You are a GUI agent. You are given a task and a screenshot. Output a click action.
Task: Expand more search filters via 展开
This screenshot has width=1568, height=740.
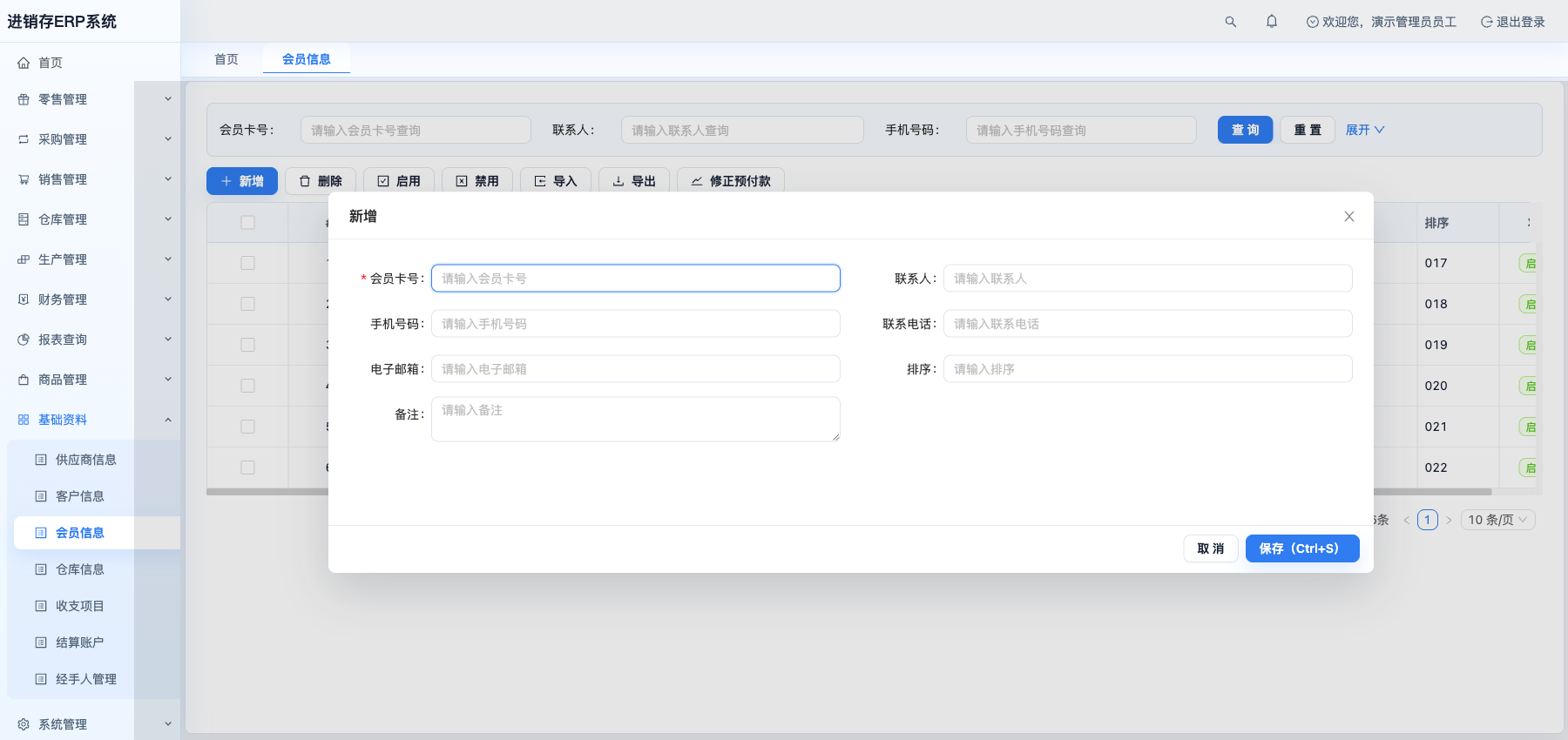click(x=1365, y=130)
